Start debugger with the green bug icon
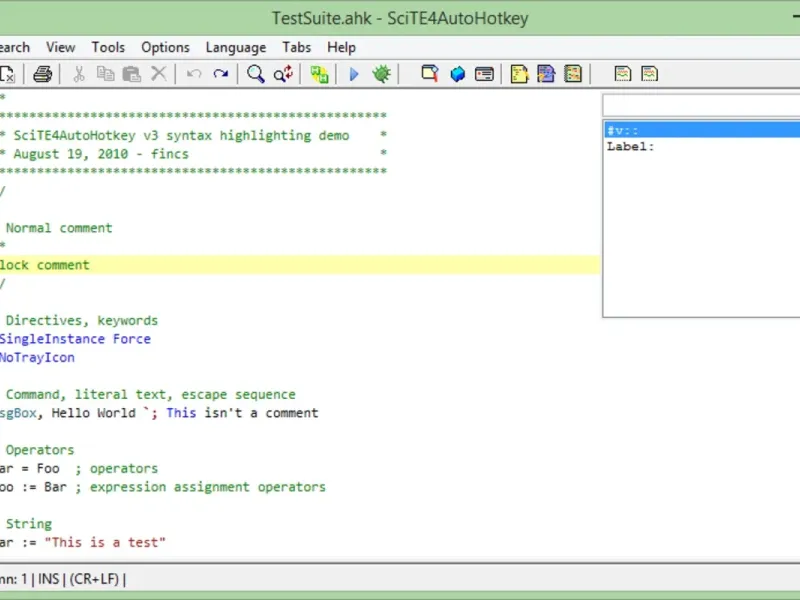800x600 pixels. 381,74
